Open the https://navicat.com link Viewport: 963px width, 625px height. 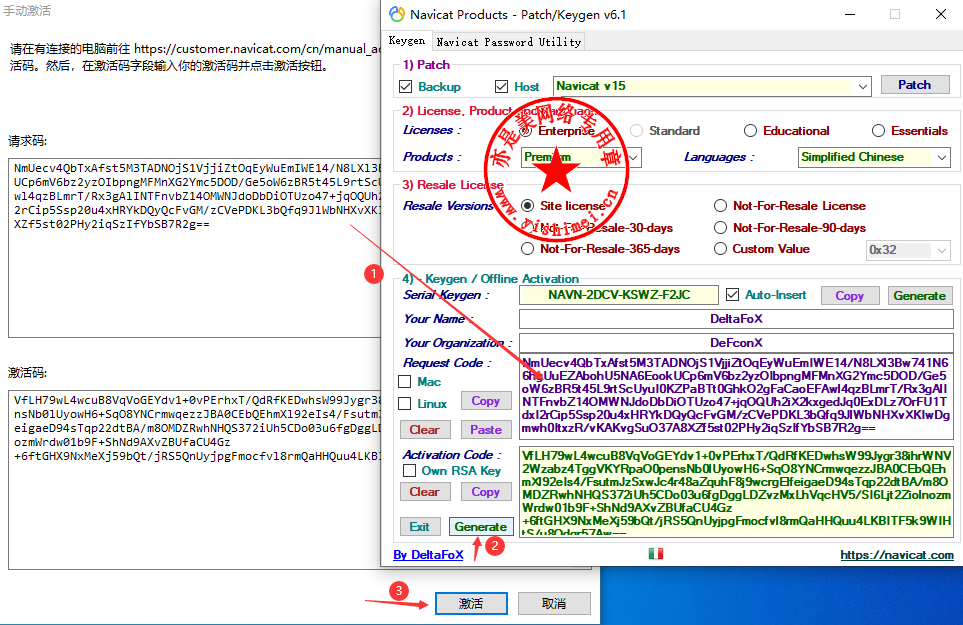point(897,554)
